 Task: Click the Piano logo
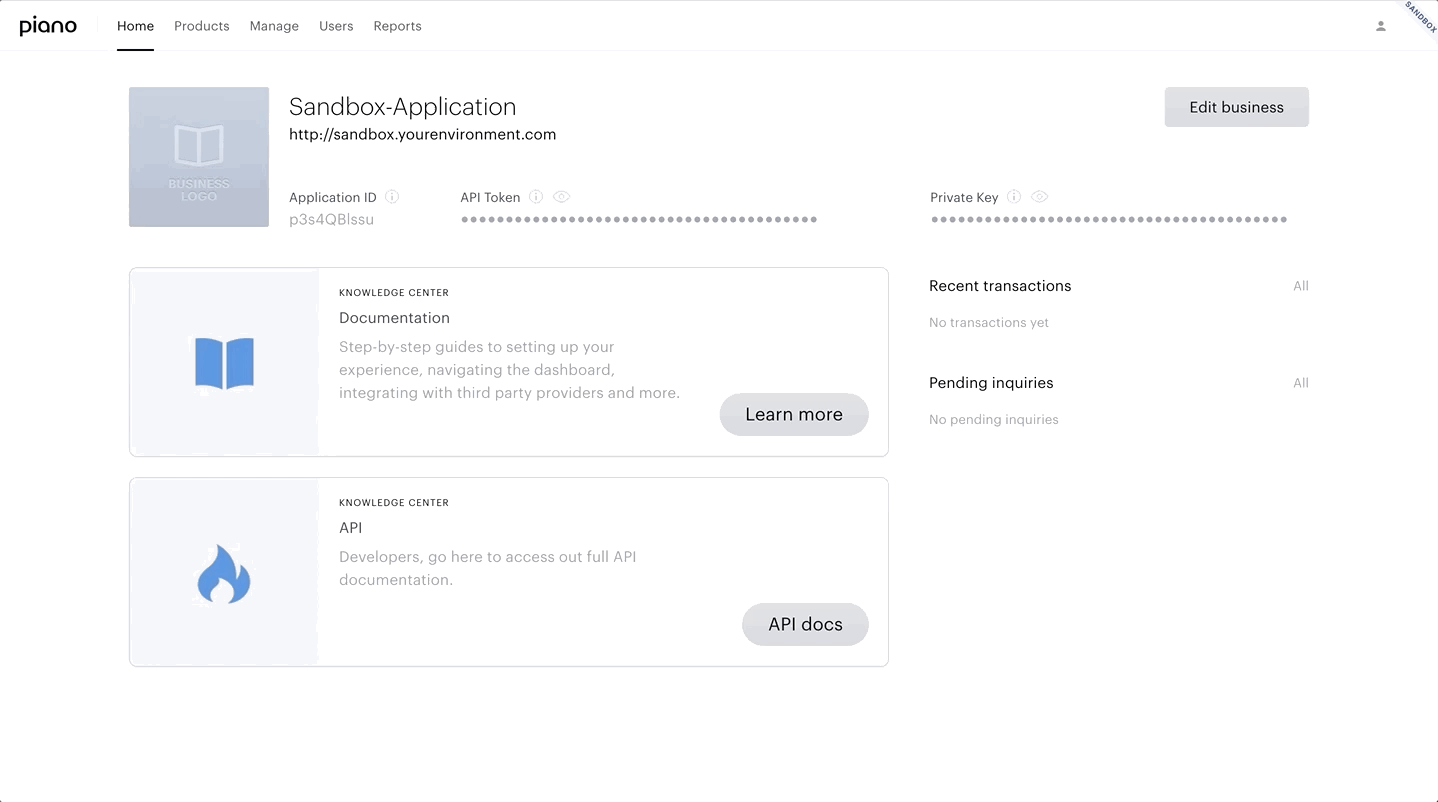(x=48, y=26)
